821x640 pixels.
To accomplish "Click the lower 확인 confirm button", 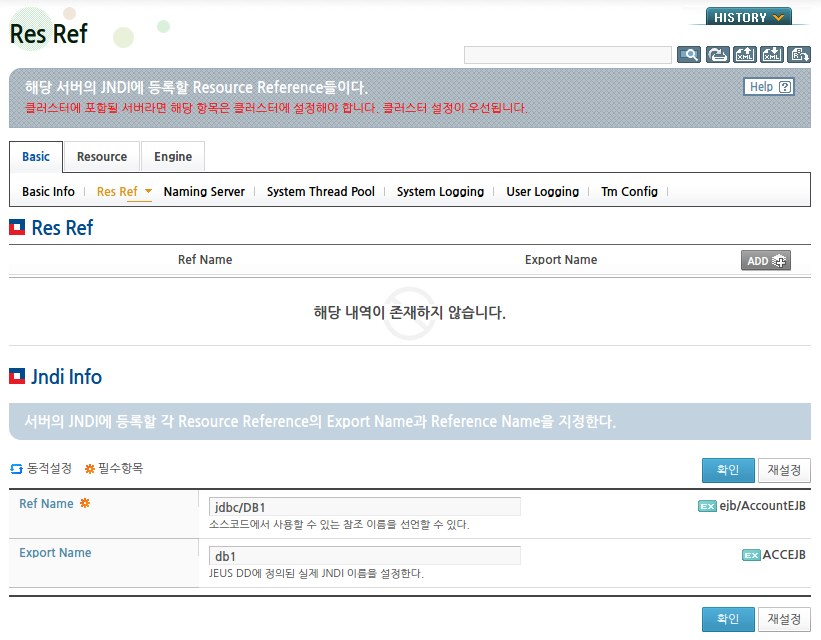I will click(x=728, y=619).
